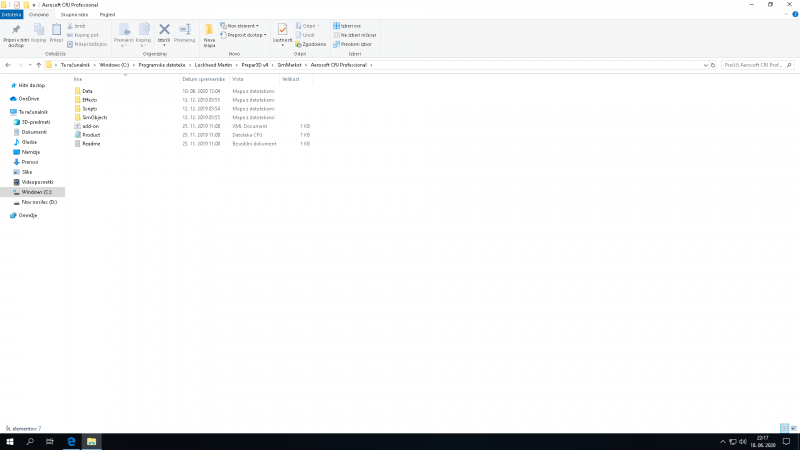Switch to details view icon in status bar
The image size is (800, 450).
(x=785, y=428)
